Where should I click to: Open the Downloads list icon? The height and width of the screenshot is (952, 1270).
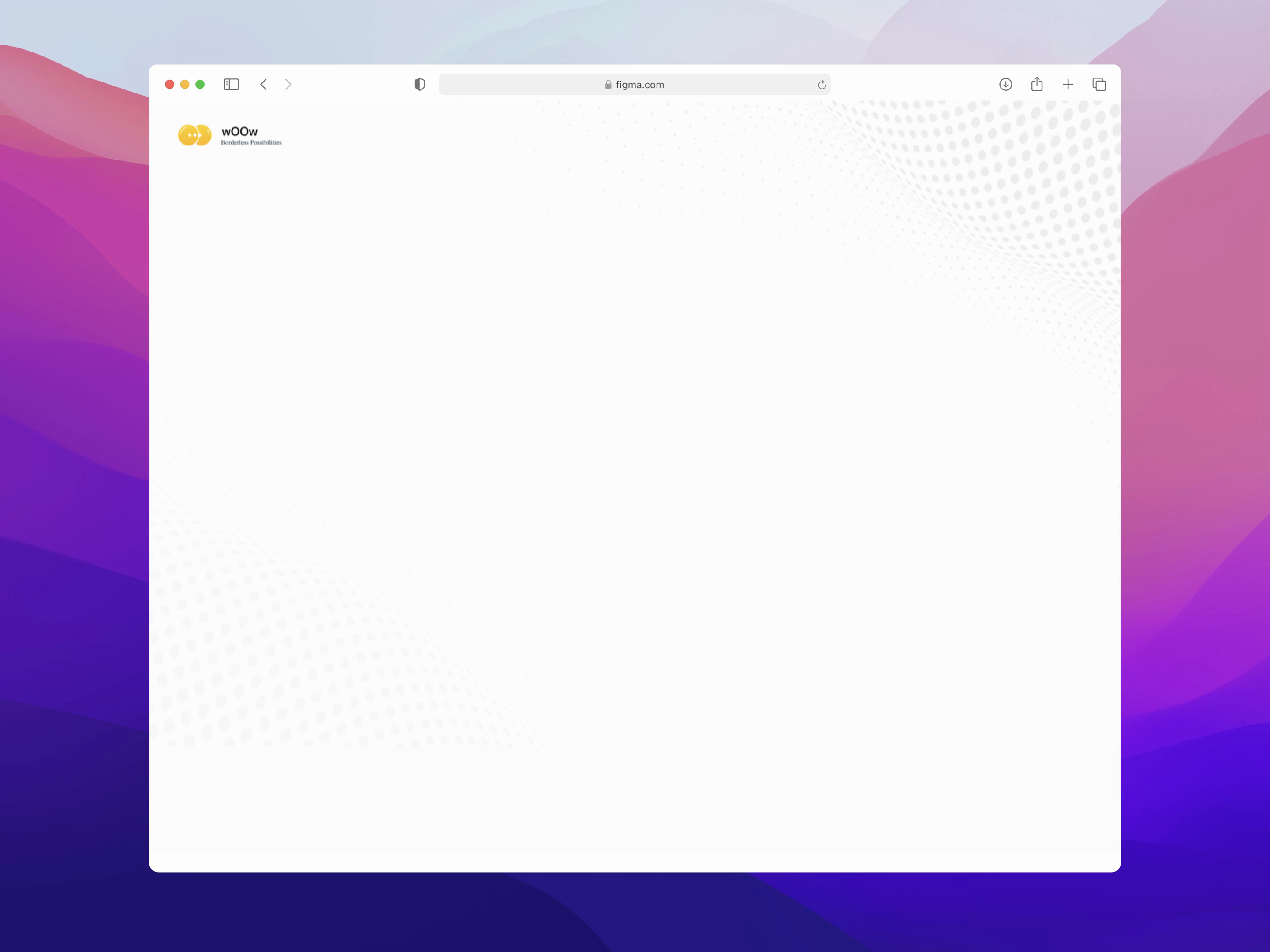pos(1006,84)
